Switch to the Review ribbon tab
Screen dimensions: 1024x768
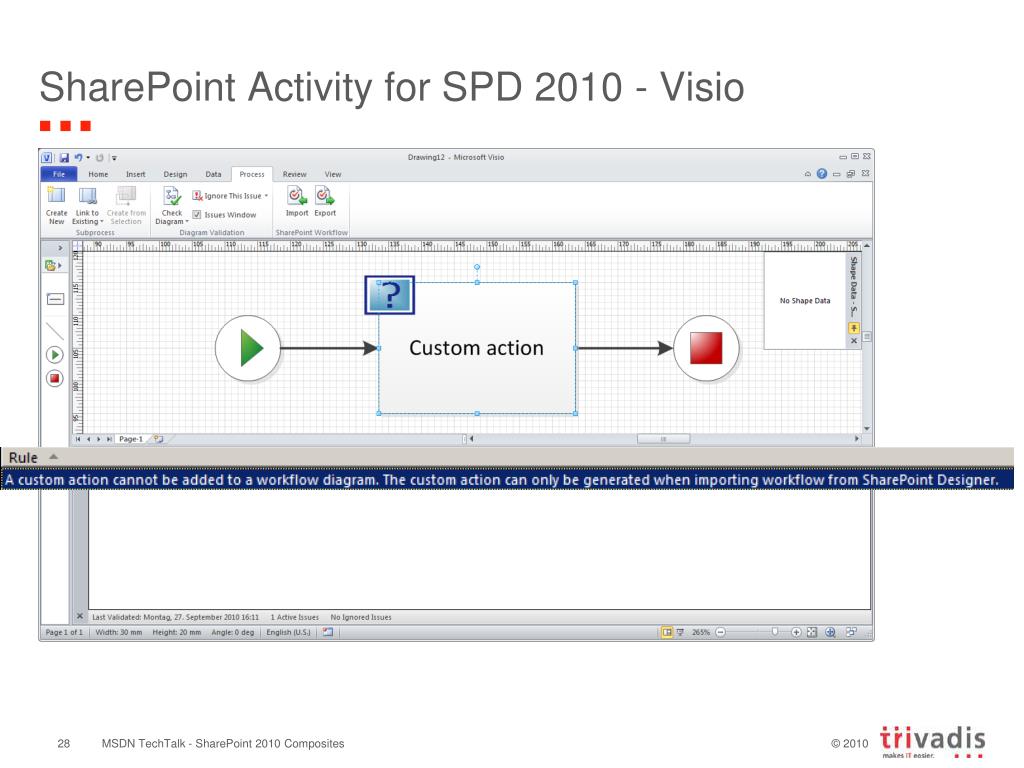(x=295, y=174)
